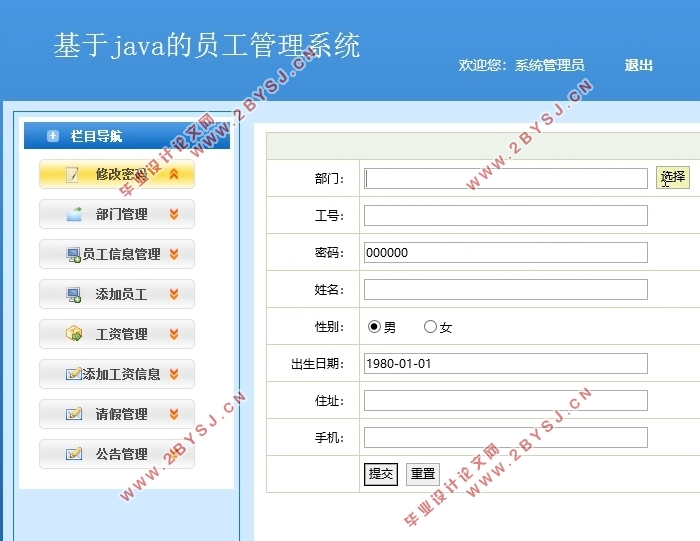Click the 性别: label
The height and width of the screenshot is (541, 700).
(329, 327)
